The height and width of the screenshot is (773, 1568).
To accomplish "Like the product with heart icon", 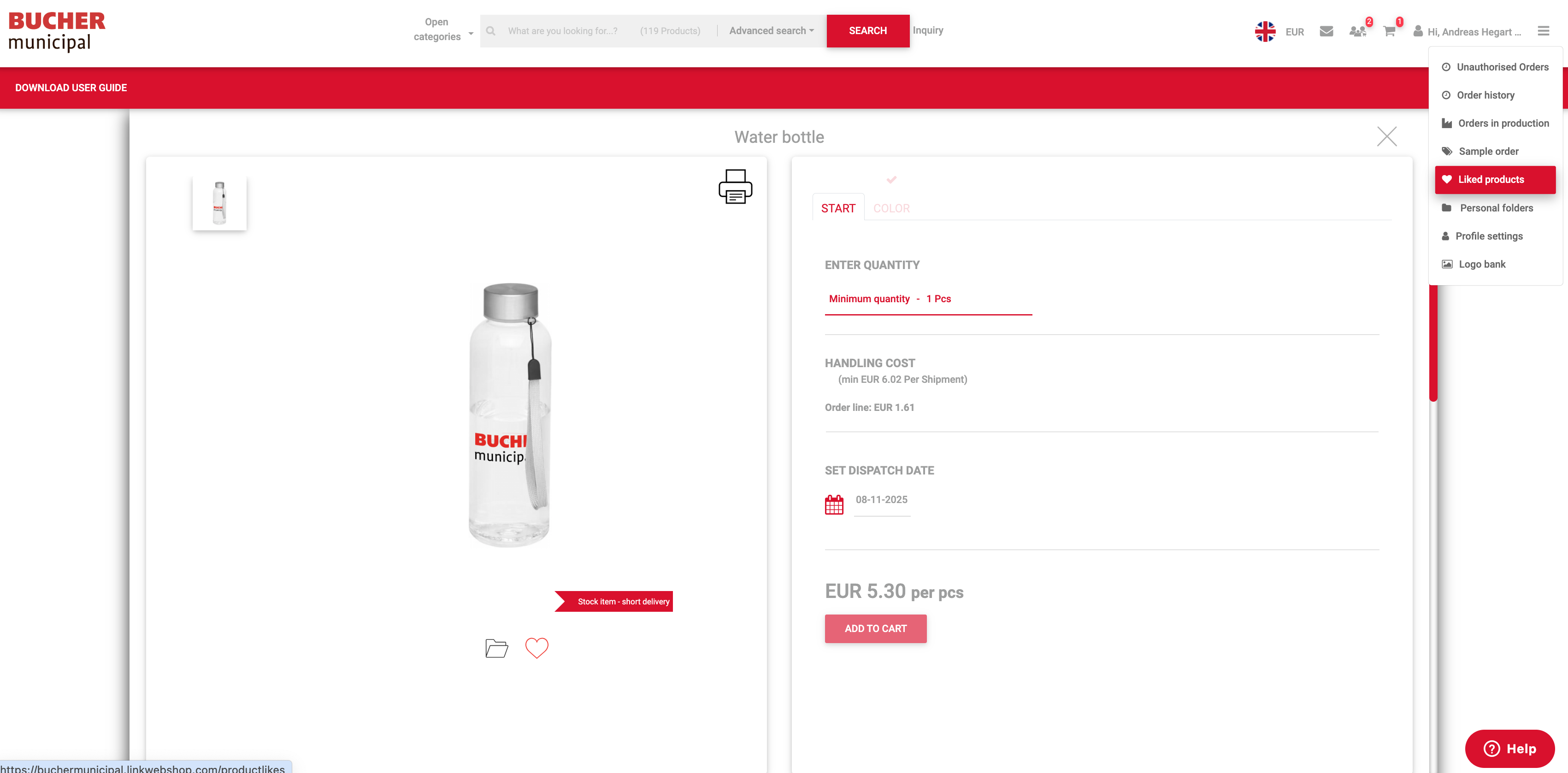I will [536, 648].
